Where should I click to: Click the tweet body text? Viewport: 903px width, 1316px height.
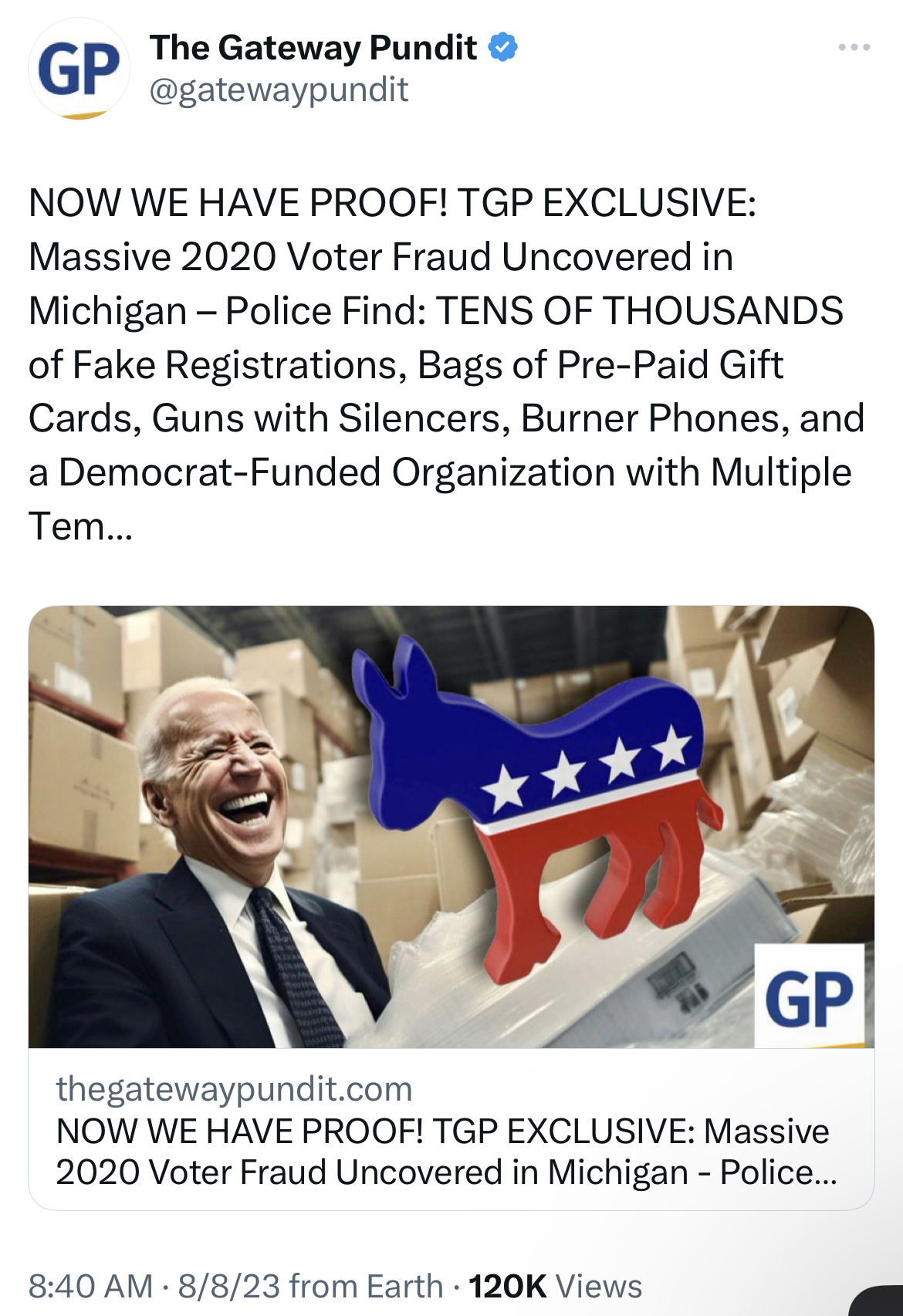pyautogui.click(x=446, y=364)
